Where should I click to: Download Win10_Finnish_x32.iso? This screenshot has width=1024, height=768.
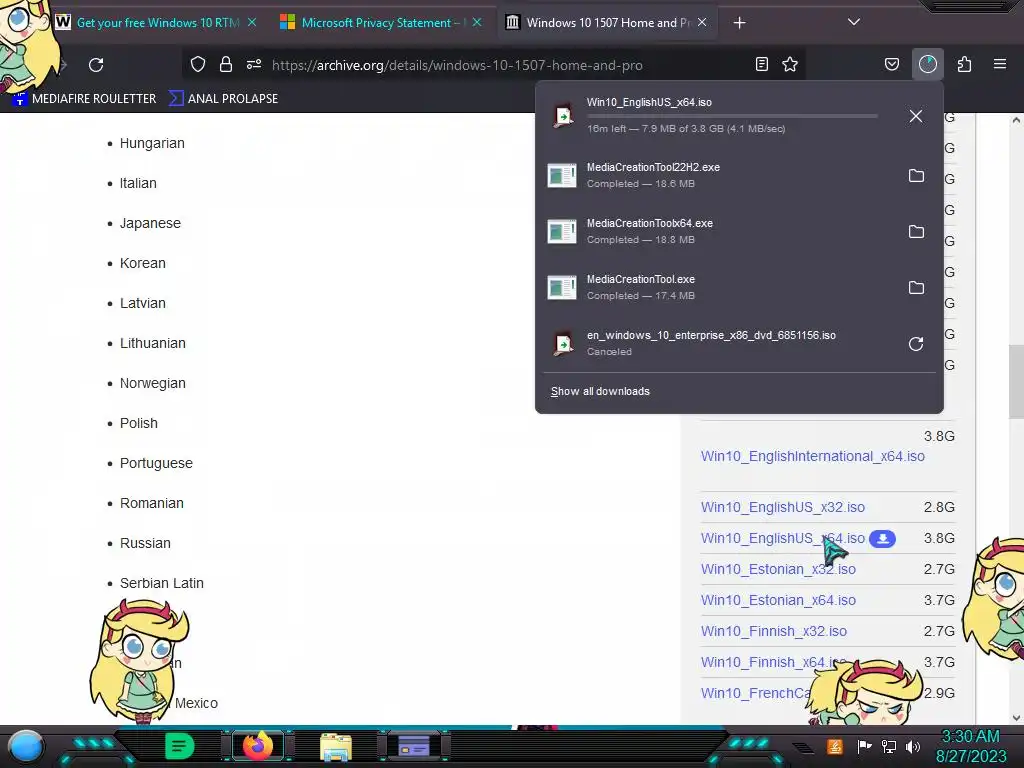[773, 631]
